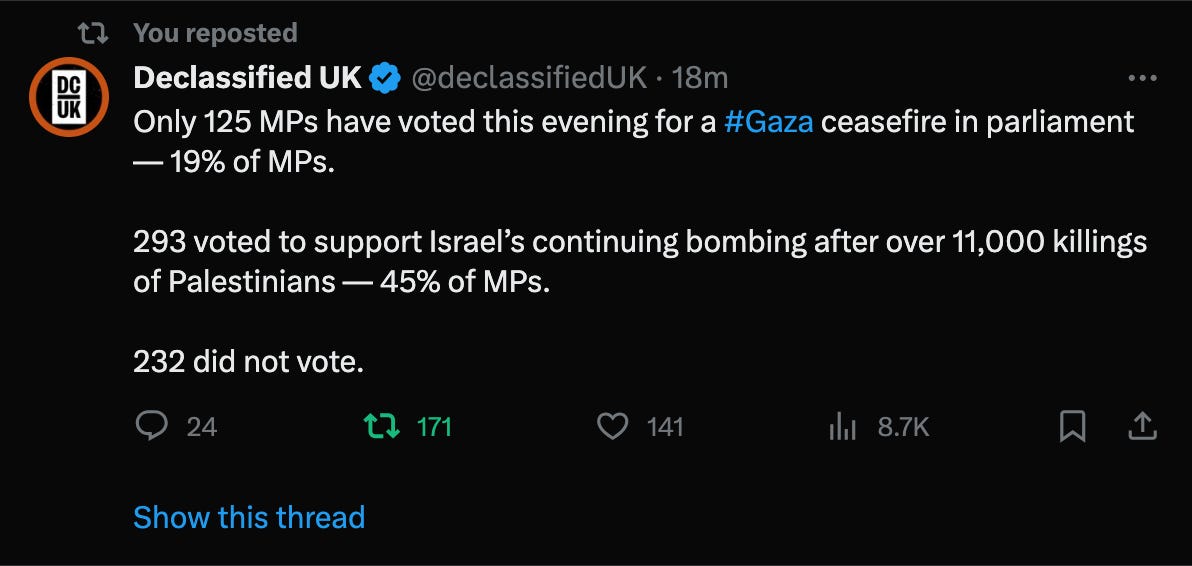The height and width of the screenshot is (566, 1192).
Task: Undo the green repost arrows icon
Action: [x=382, y=426]
